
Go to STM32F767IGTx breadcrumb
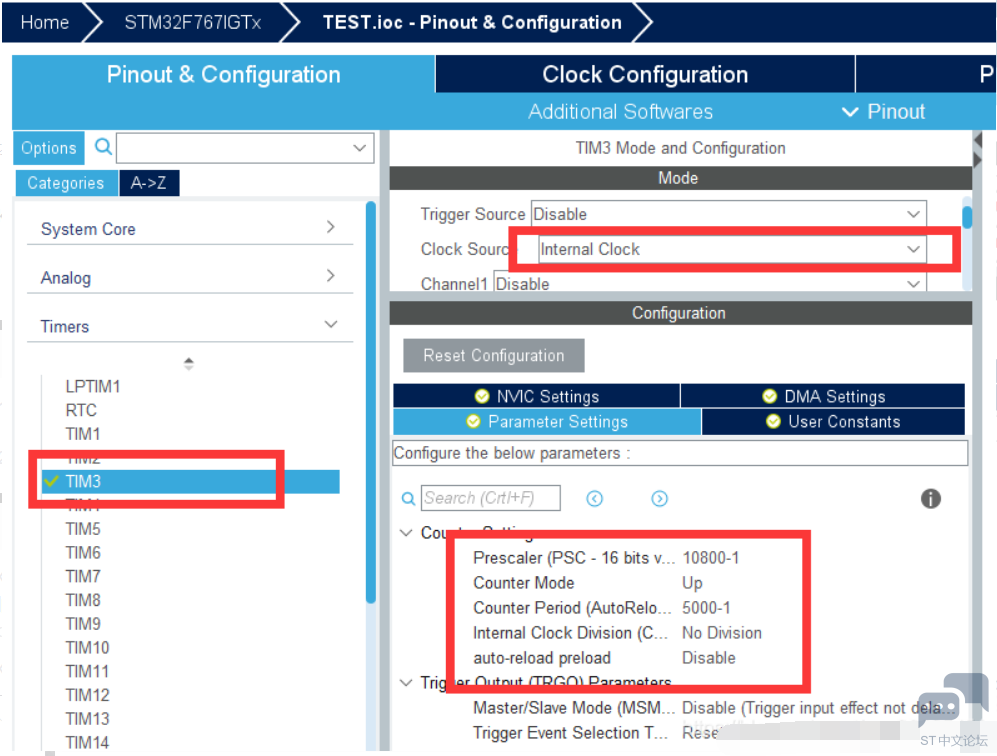(x=192, y=22)
